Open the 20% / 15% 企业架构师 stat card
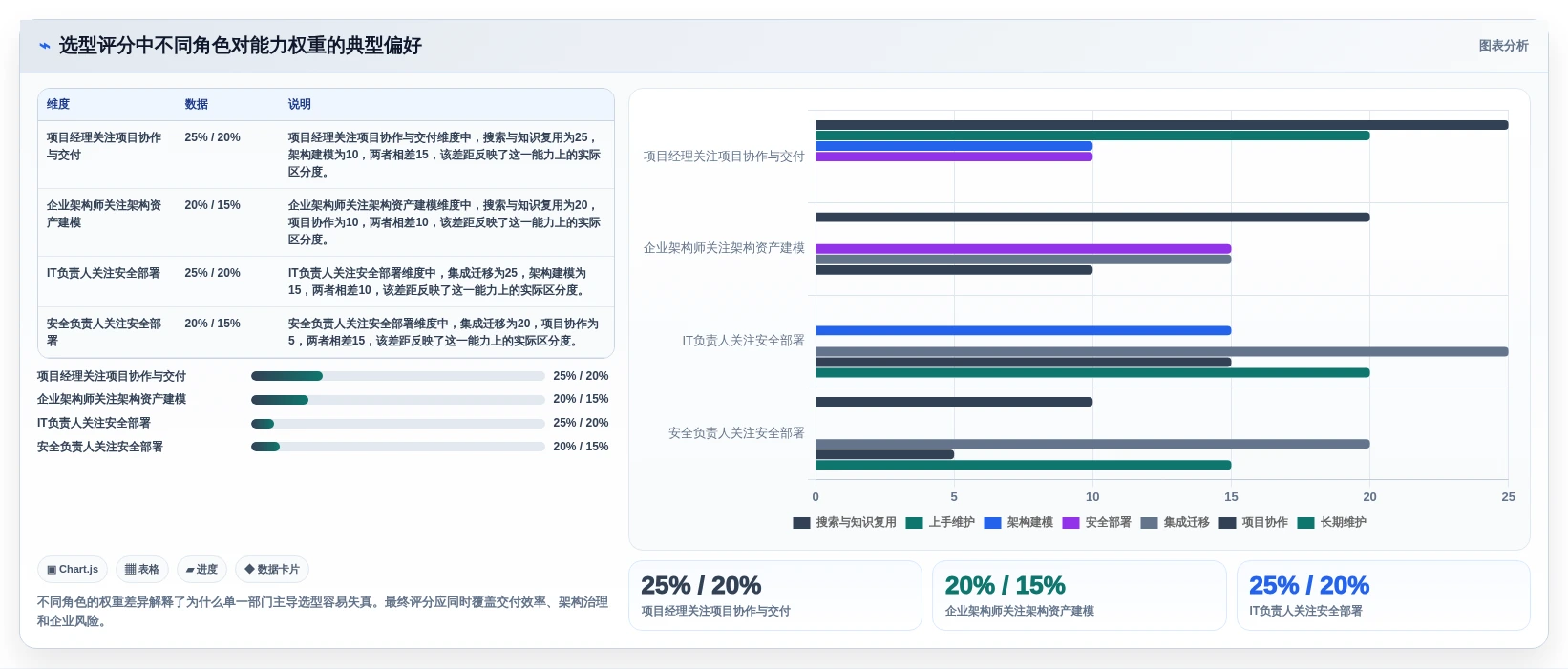 click(1079, 596)
